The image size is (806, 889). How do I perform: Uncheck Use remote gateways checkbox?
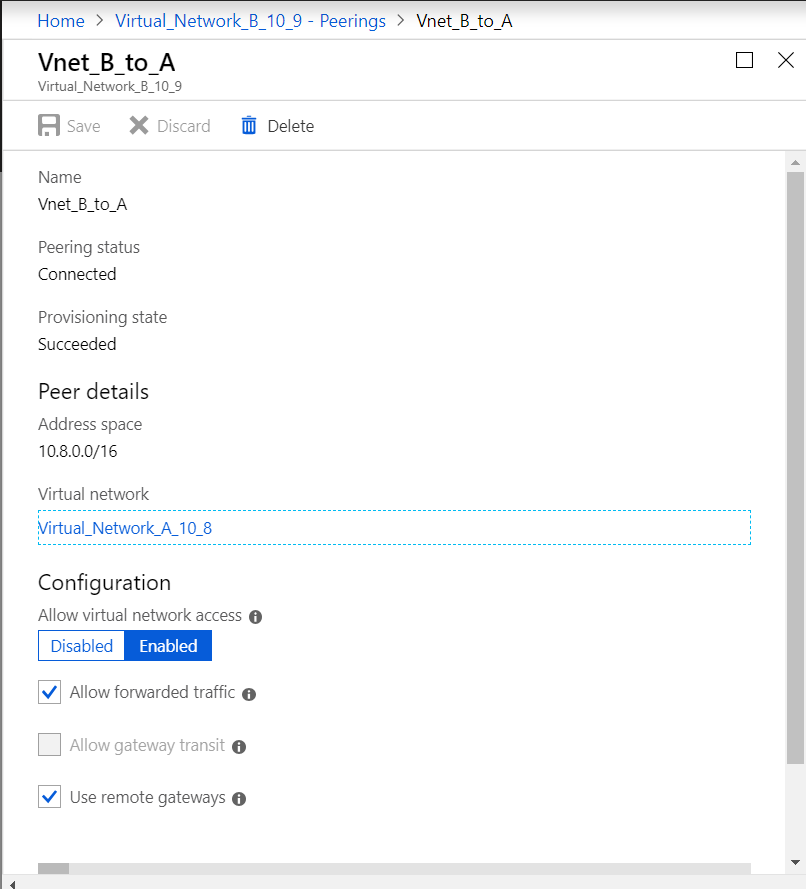point(49,797)
